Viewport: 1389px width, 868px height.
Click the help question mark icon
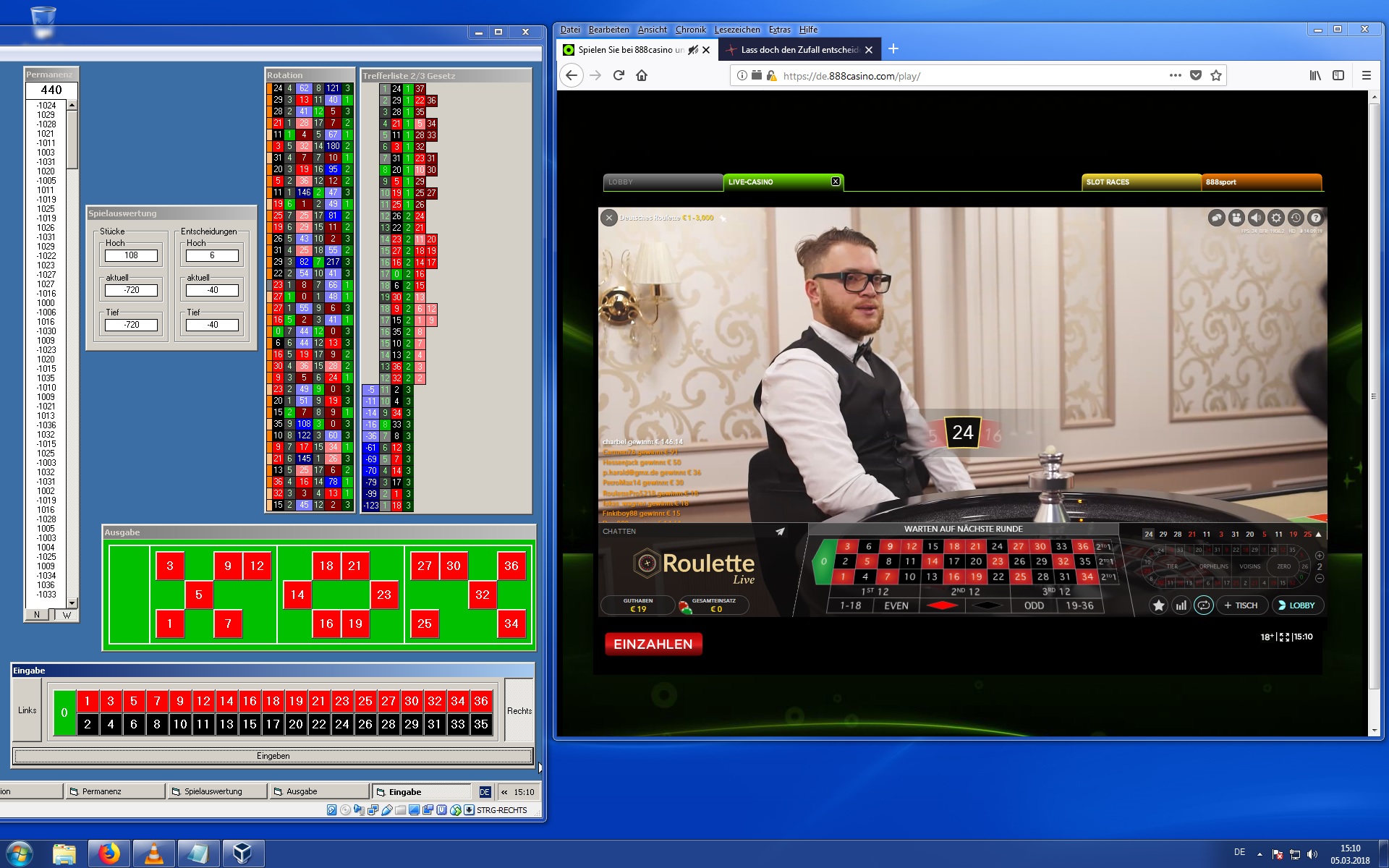1316,218
